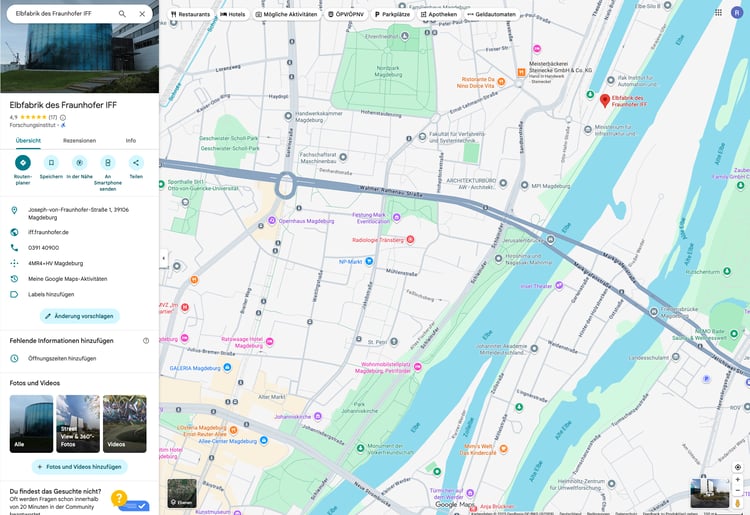Screen dimensions: 750x515
Task: Open the Routenplaner directions icon
Action: tap(22, 163)
